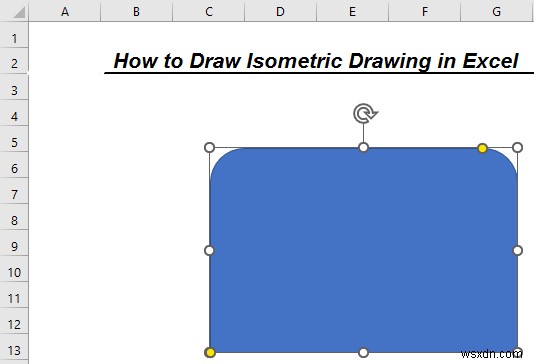Select row 13 header

coord(14,347)
